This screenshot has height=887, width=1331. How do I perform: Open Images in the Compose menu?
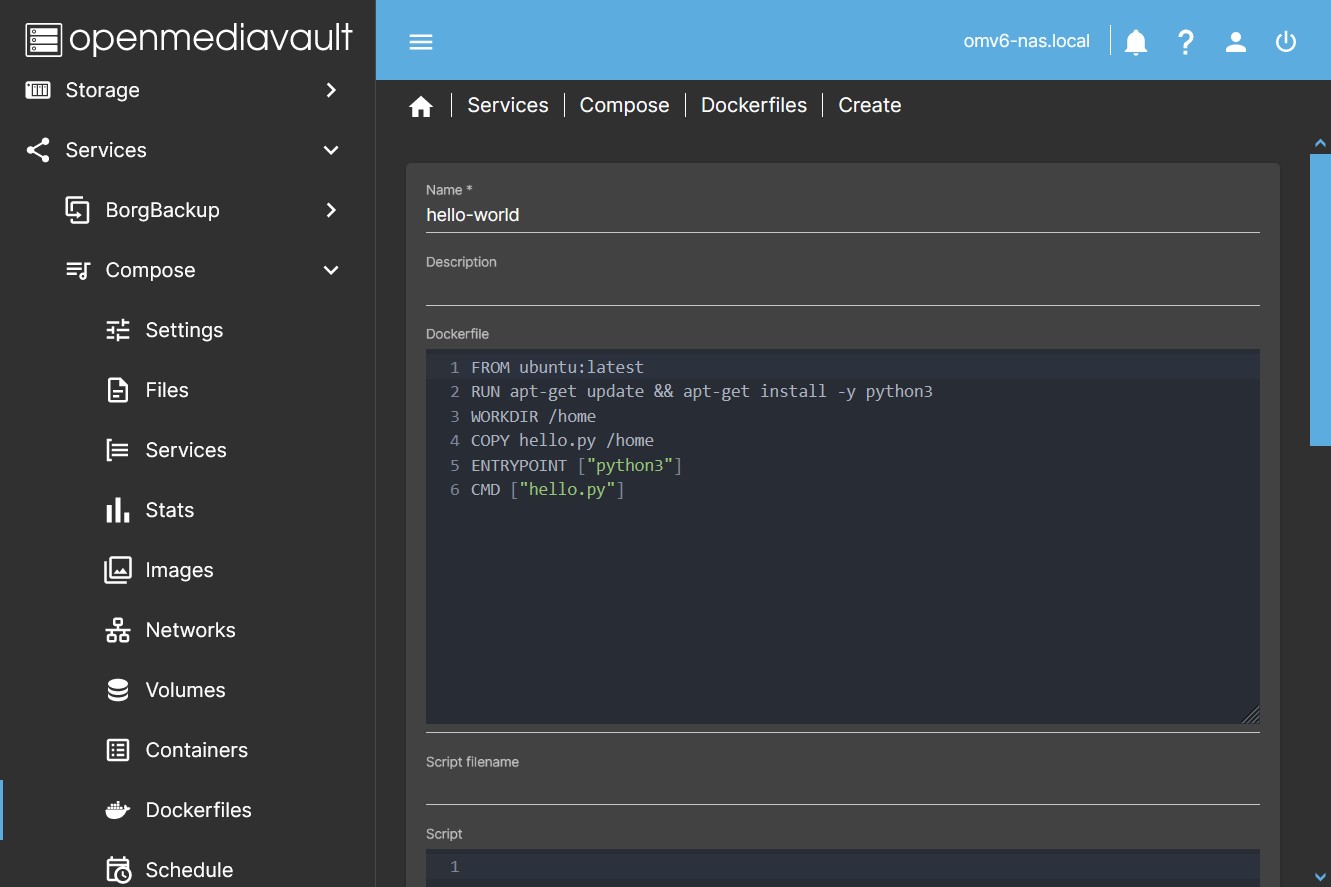pyautogui.click(x=179, y=570)
